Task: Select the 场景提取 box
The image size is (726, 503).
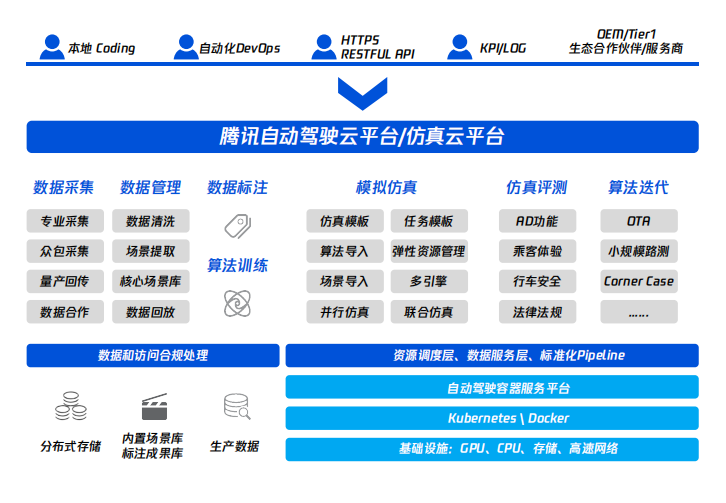Action: pos(150,251)
